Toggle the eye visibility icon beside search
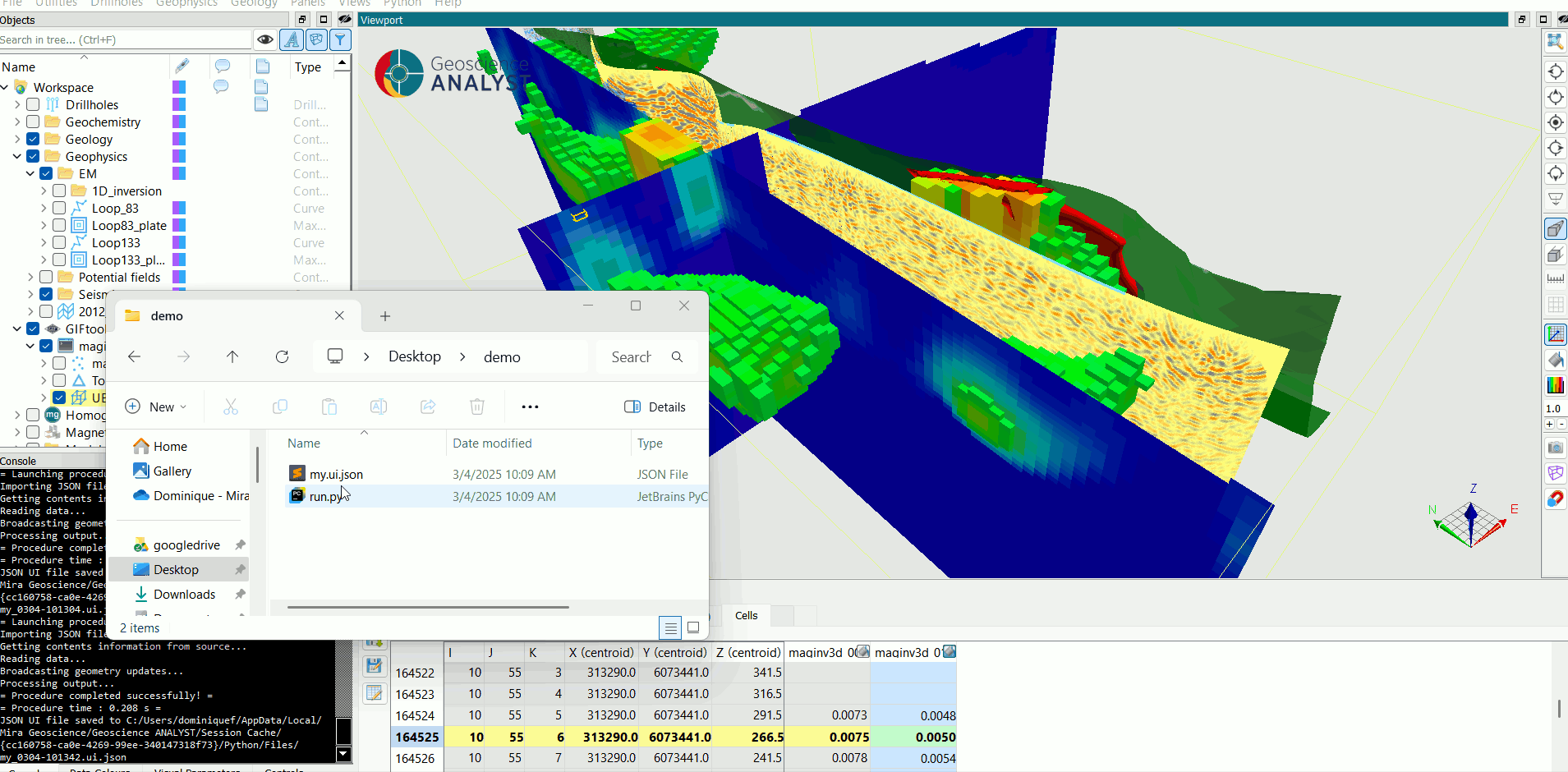This screenshot has width=1568, height=772. [x=264, y=39]
